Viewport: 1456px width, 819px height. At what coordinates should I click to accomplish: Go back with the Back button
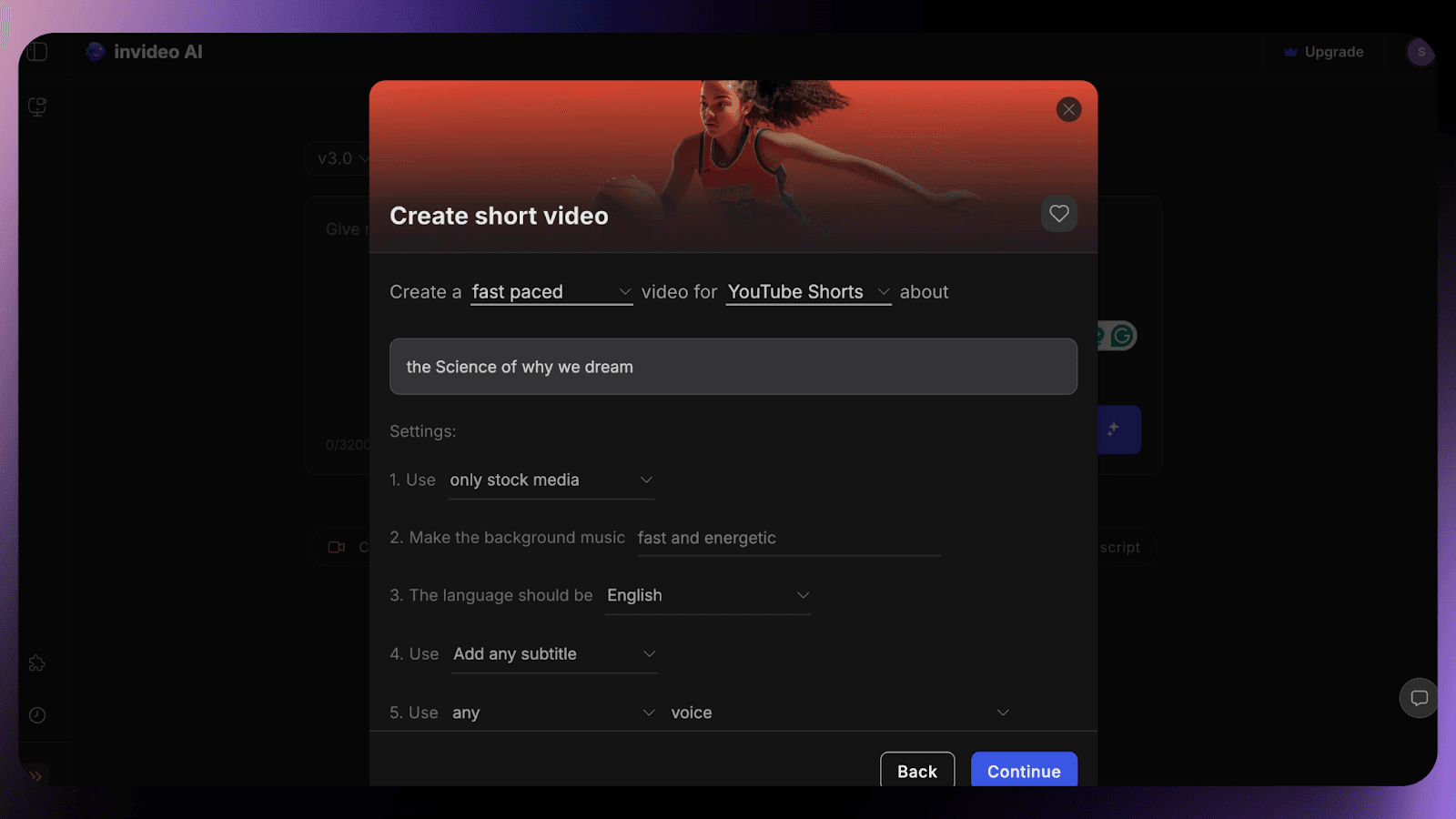click(x=917, y=770)
